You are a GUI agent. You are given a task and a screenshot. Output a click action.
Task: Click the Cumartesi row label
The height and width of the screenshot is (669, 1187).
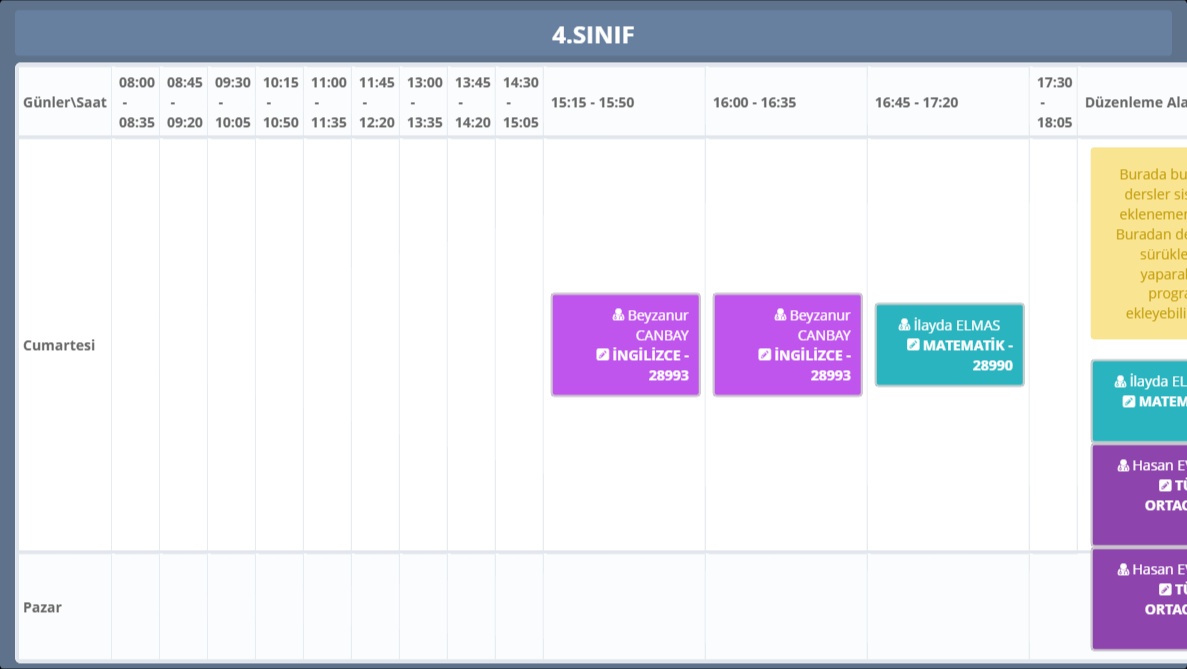(x=59, y=345)
